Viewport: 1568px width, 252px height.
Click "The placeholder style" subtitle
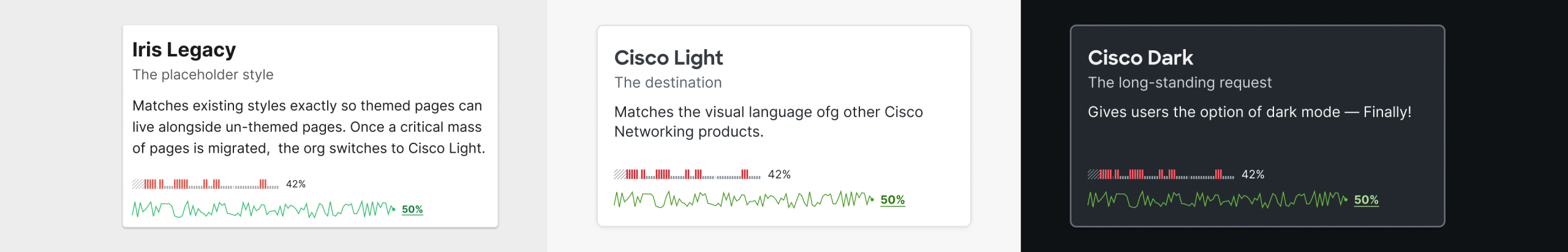coord(203,75)
